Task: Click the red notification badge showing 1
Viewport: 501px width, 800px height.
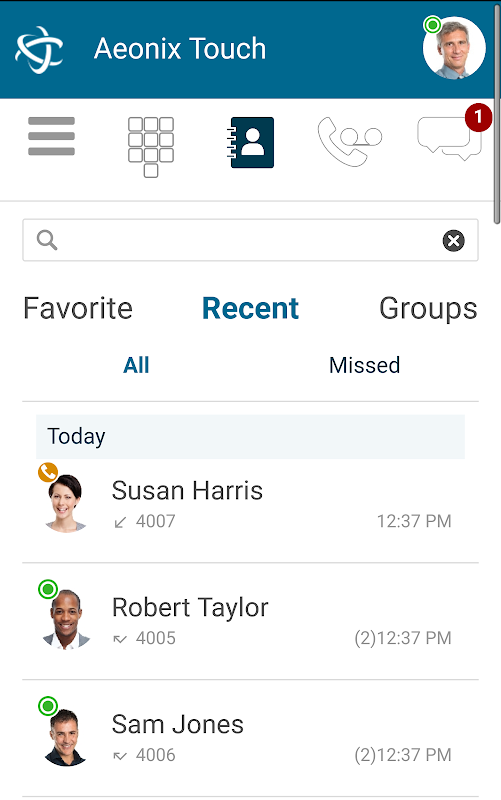Action: [478, 118]
